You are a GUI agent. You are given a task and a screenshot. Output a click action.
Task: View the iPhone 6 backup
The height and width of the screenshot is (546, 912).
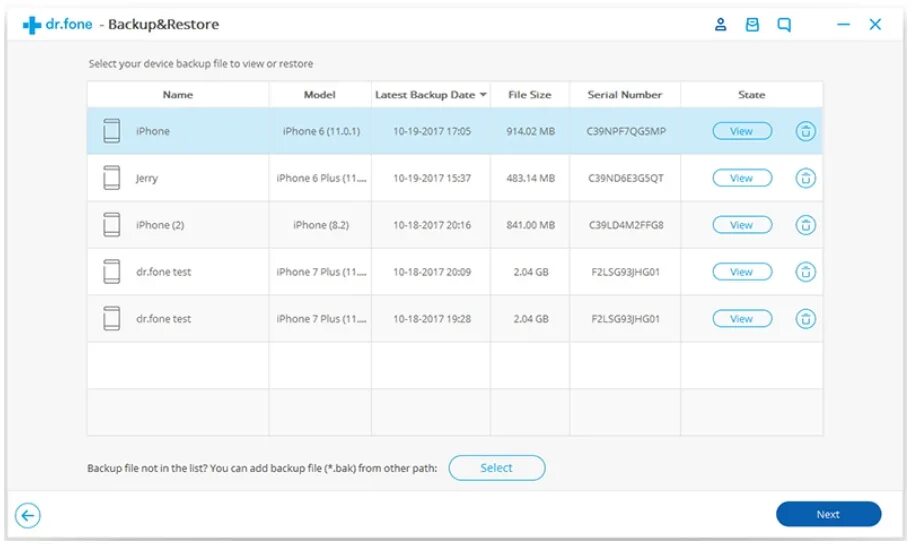point(742,131)
